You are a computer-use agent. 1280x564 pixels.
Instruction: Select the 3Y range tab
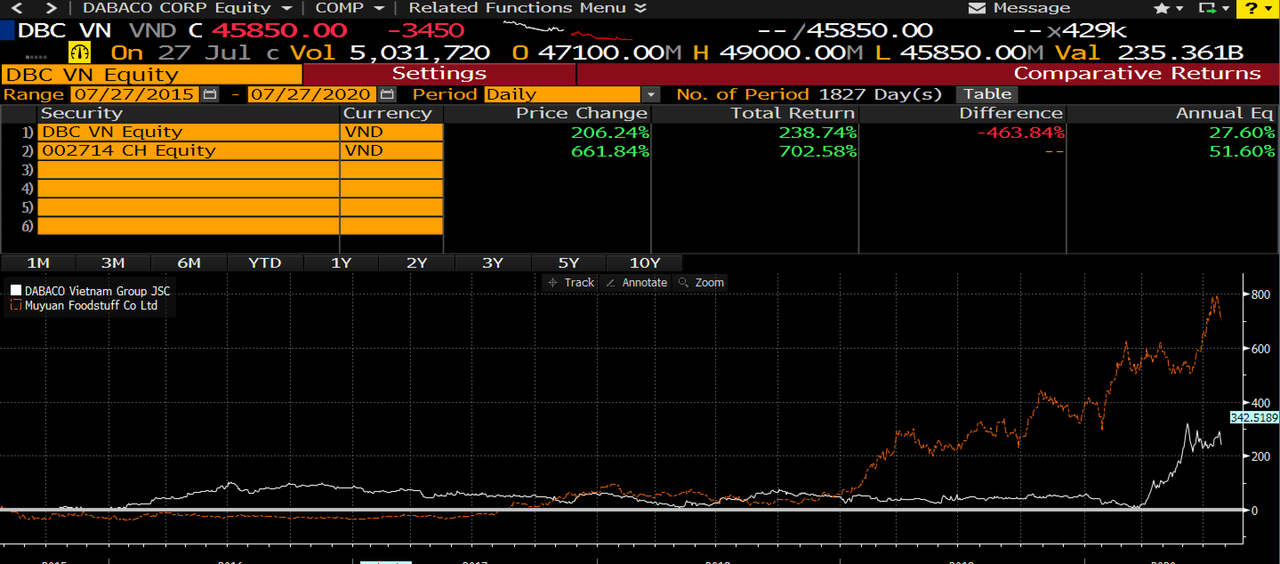pos(493,263)
